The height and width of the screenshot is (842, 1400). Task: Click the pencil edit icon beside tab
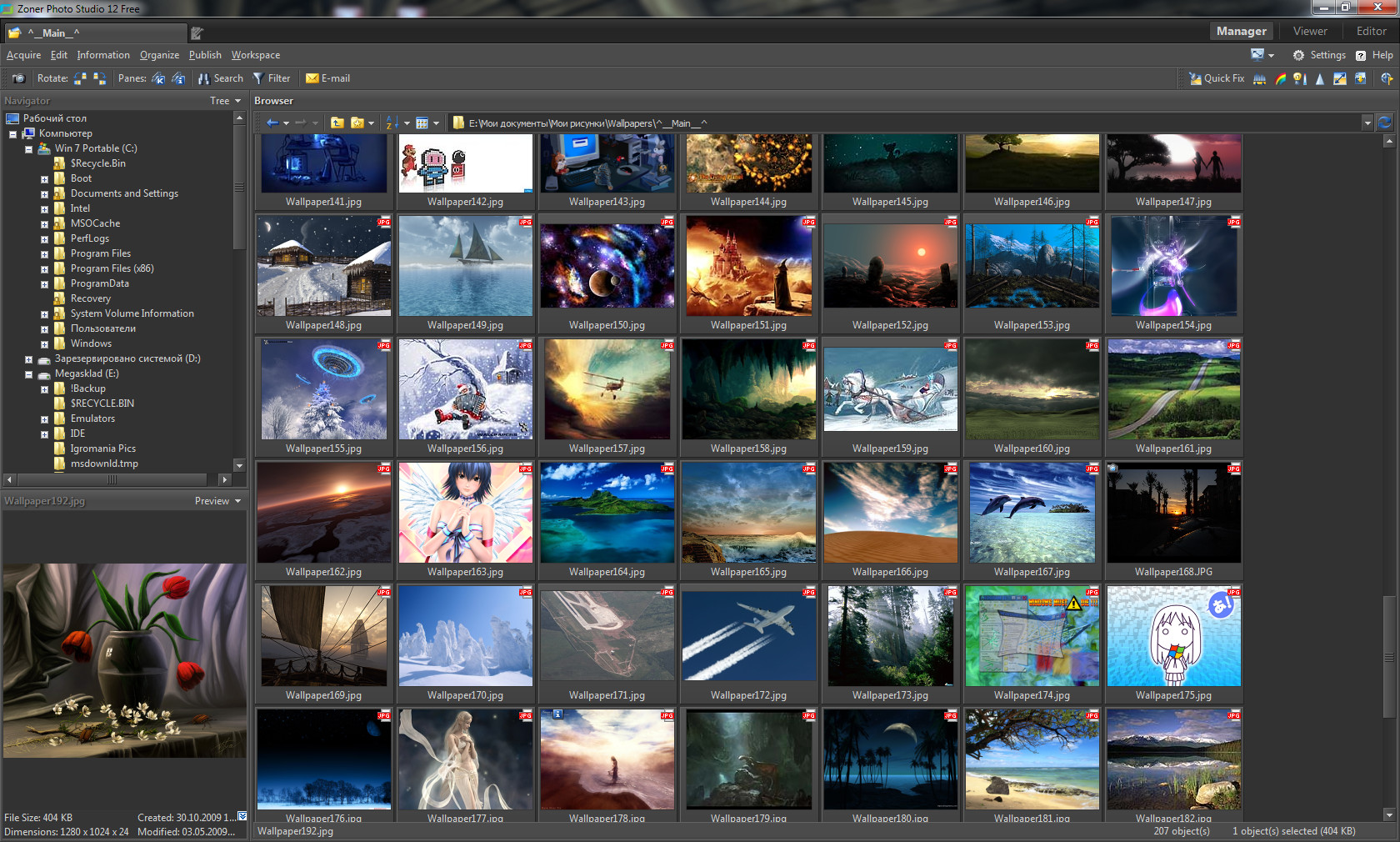tap(197, 33)
